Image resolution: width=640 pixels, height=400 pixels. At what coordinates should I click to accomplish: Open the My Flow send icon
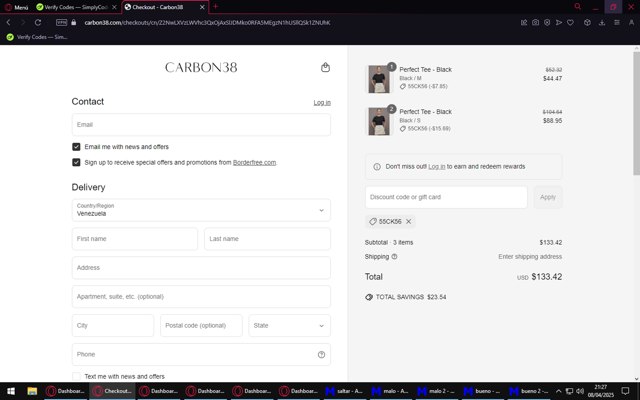559,22
